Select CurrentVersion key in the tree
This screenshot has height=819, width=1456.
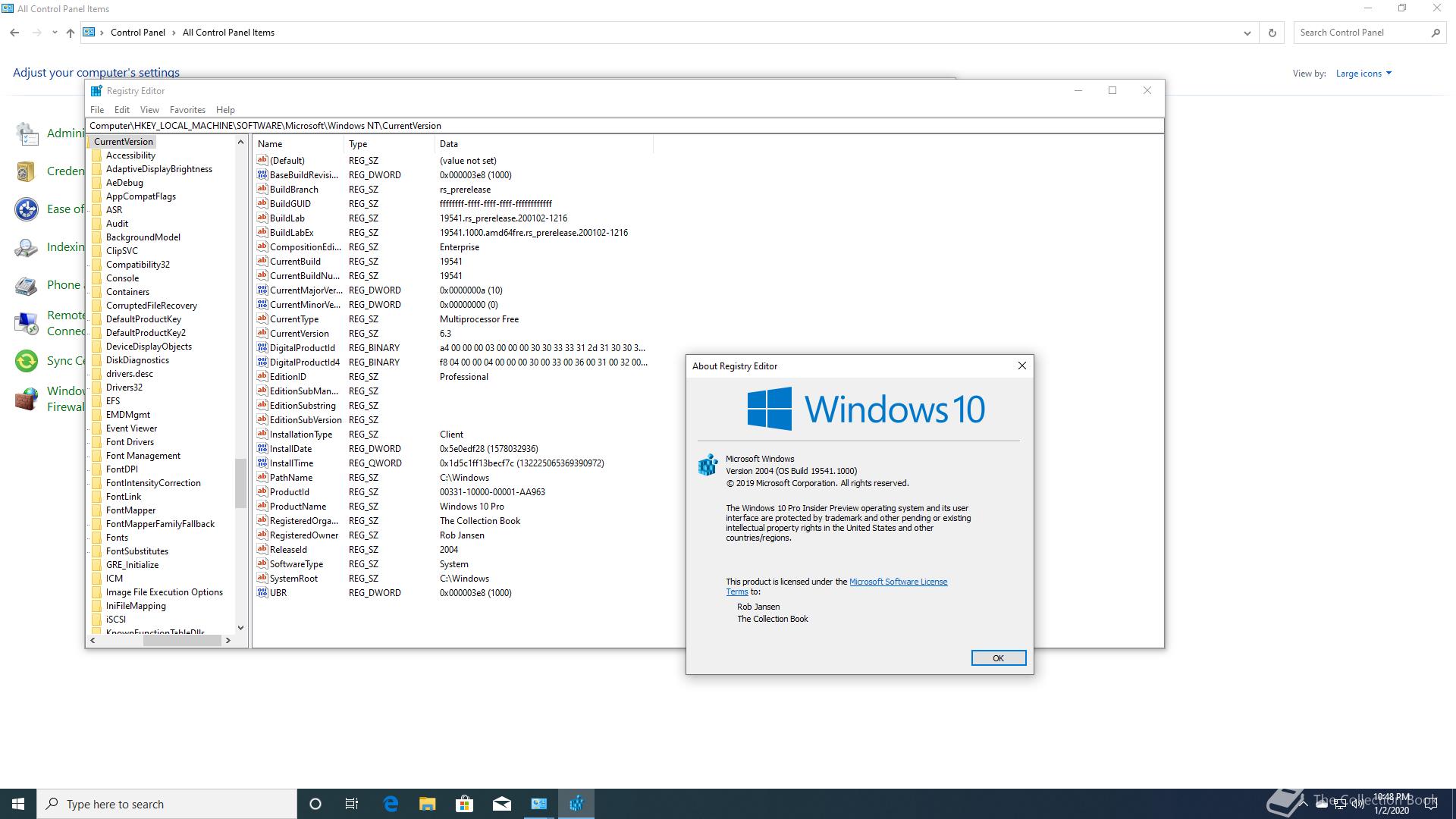tap(124, 142)
